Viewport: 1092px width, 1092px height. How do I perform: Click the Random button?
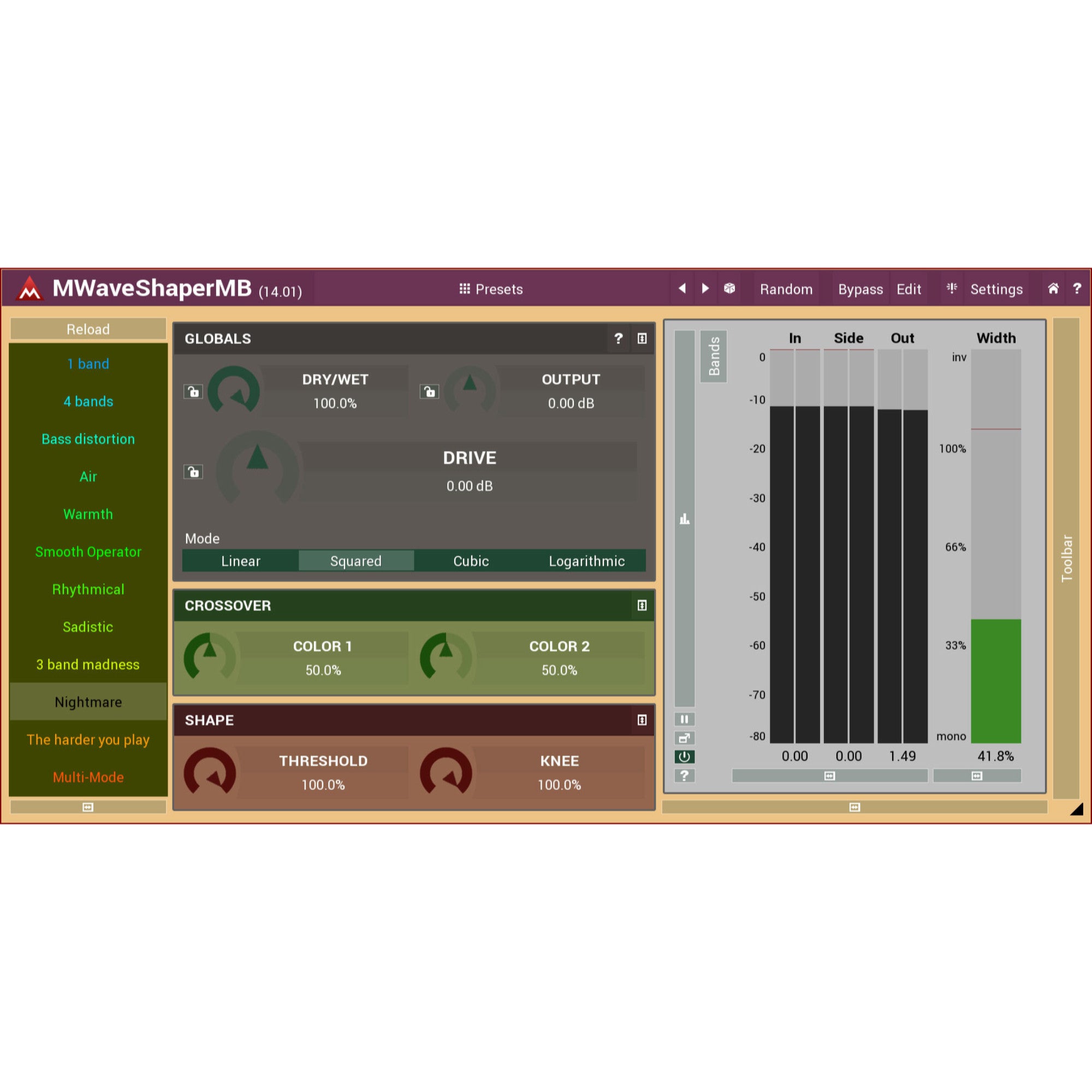(x=786, y=289)
